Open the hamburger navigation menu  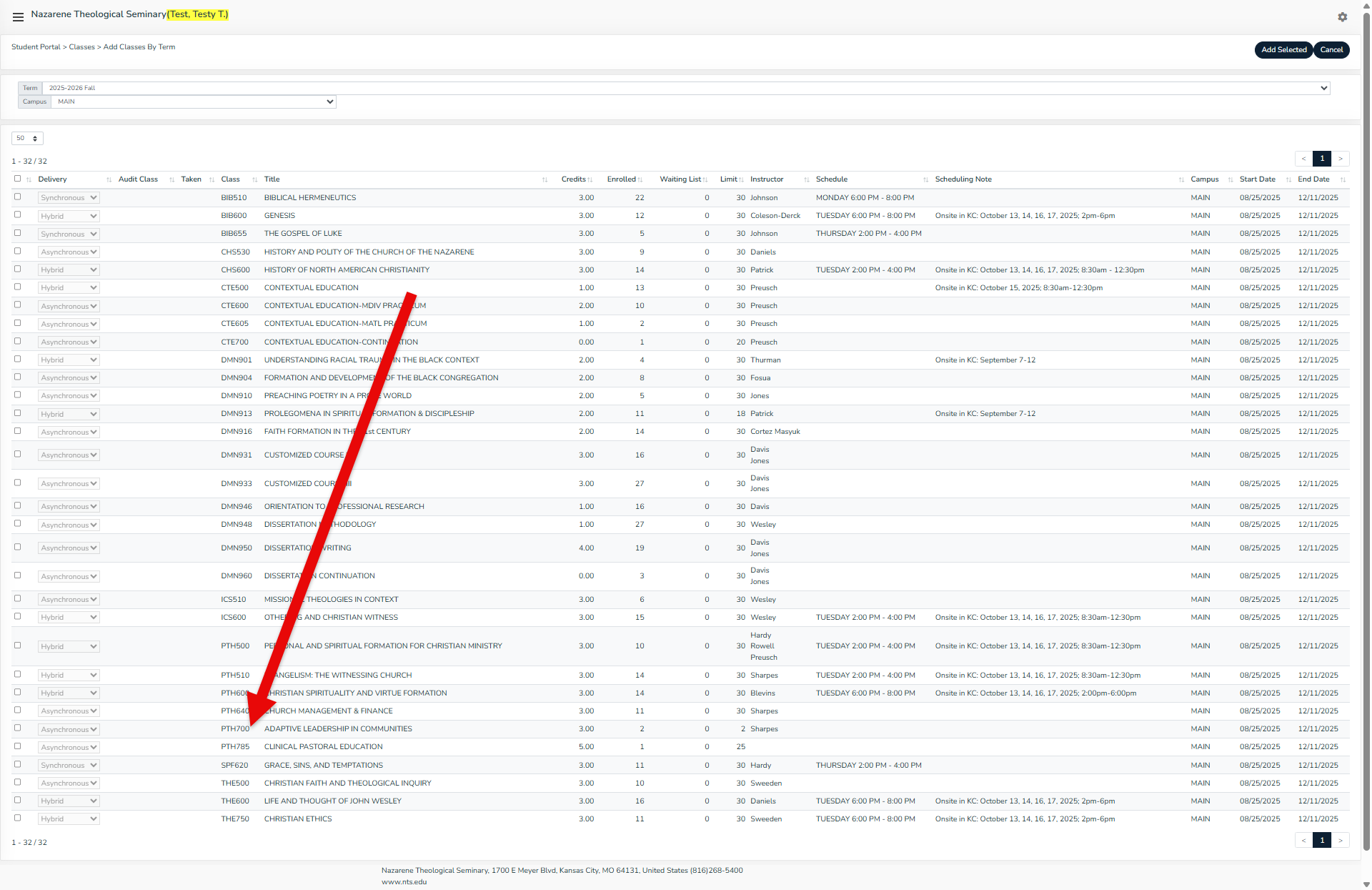18,16
